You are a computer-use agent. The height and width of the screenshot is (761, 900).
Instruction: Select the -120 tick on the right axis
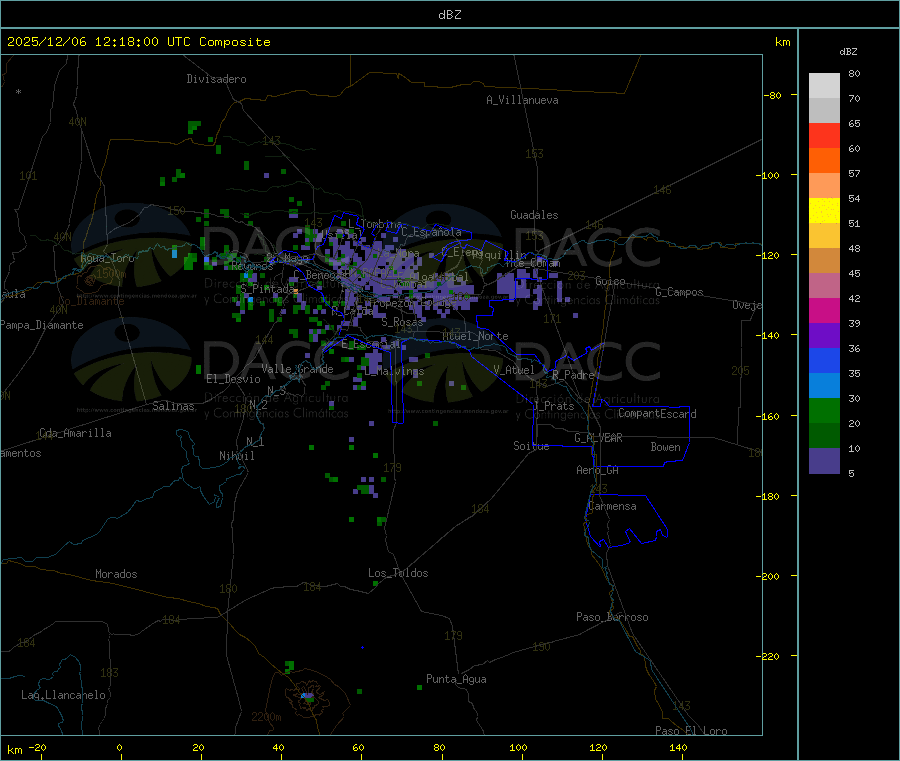770,255
